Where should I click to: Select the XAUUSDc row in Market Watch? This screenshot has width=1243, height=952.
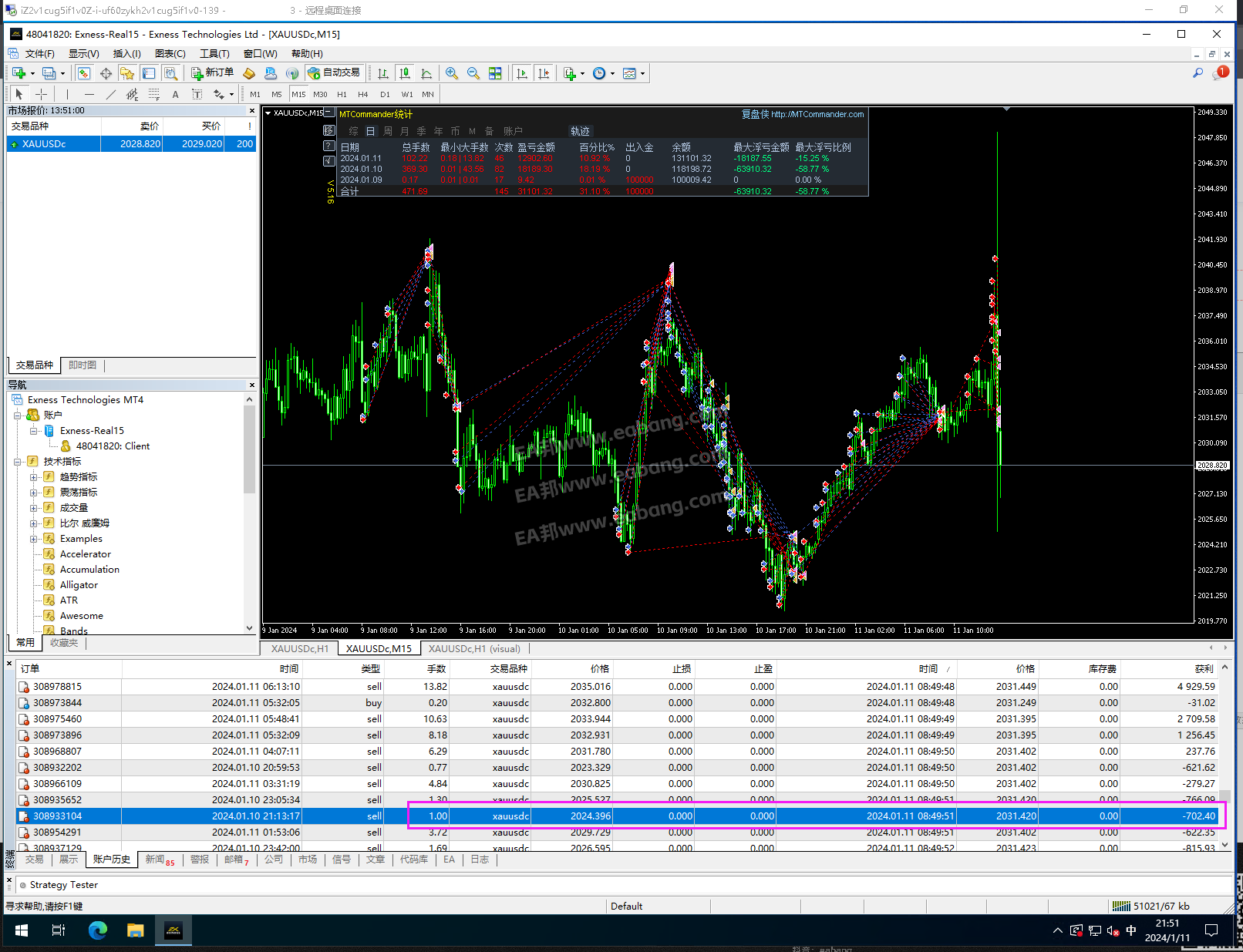(131, 144)
